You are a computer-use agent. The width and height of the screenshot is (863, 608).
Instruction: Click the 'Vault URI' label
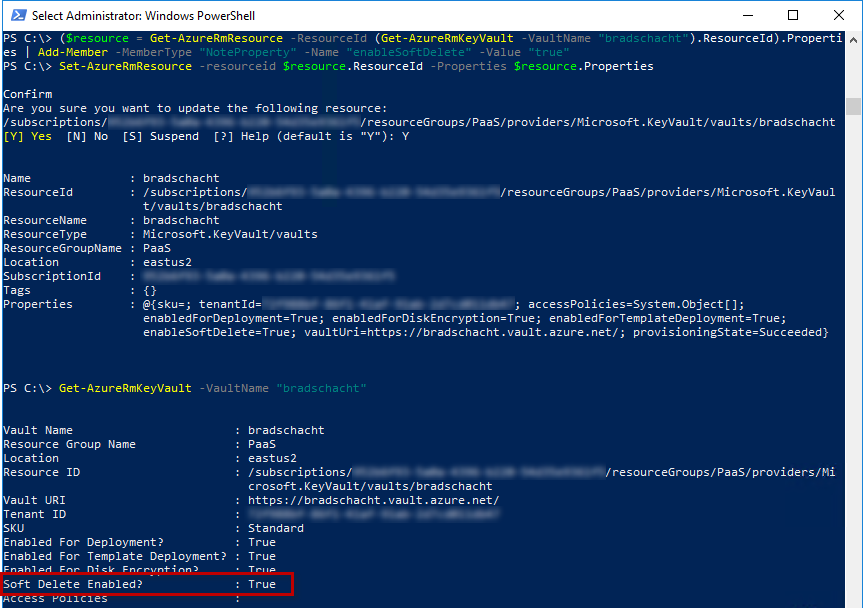point(34,500)
